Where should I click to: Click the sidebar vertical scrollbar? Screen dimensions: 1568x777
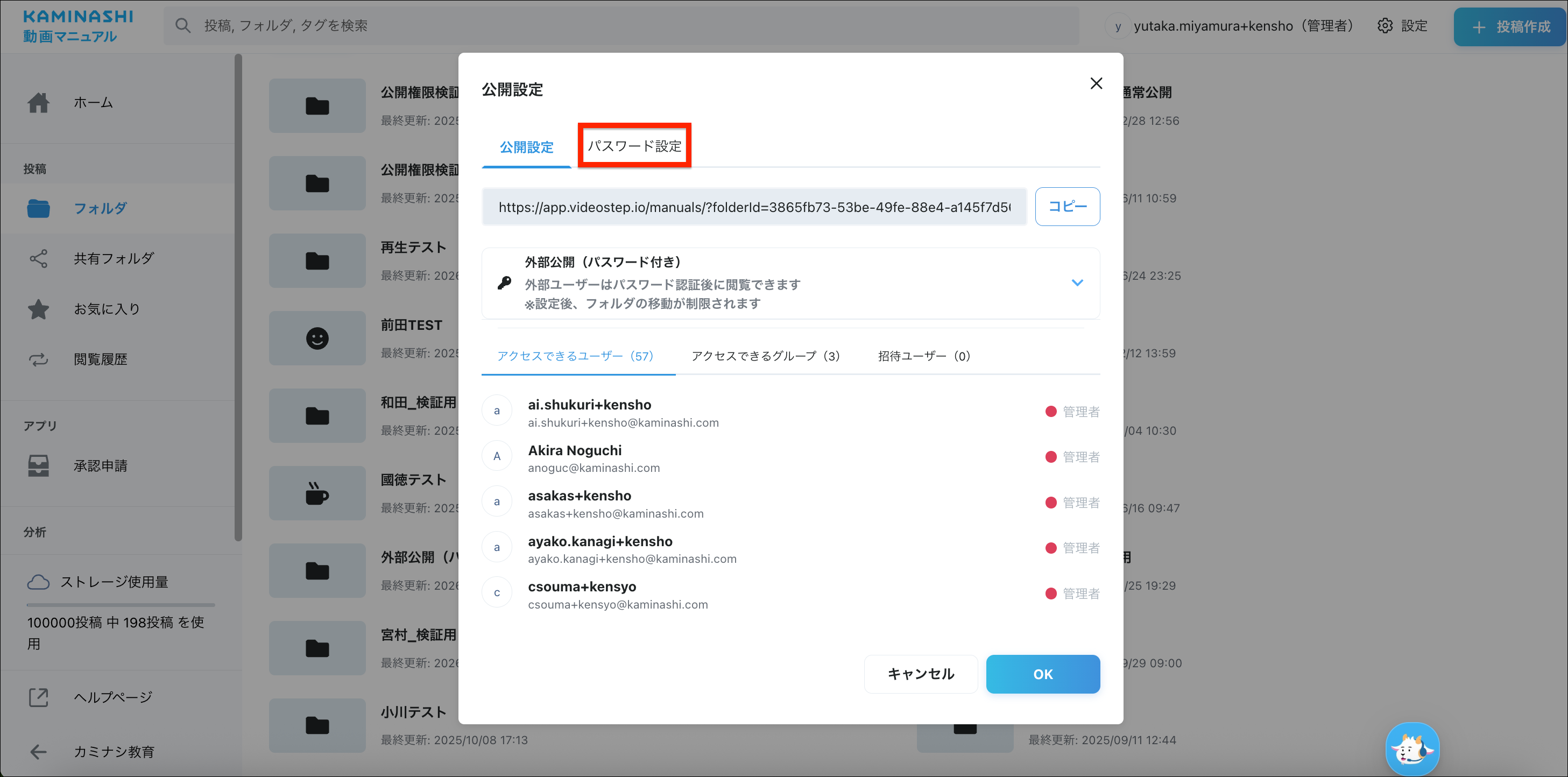[238, 298]
